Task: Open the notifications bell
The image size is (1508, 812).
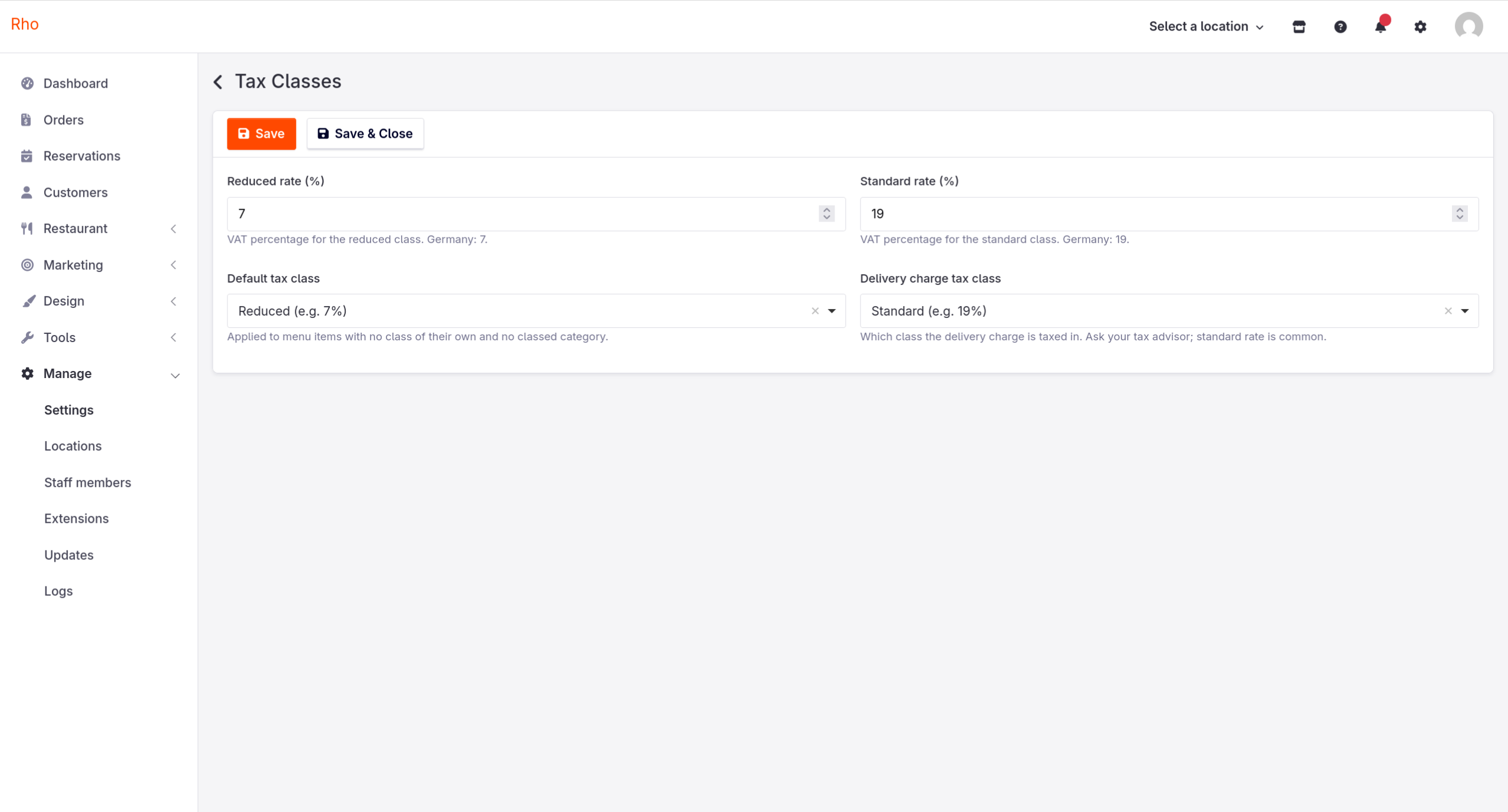Action: tap(1380, 26)
